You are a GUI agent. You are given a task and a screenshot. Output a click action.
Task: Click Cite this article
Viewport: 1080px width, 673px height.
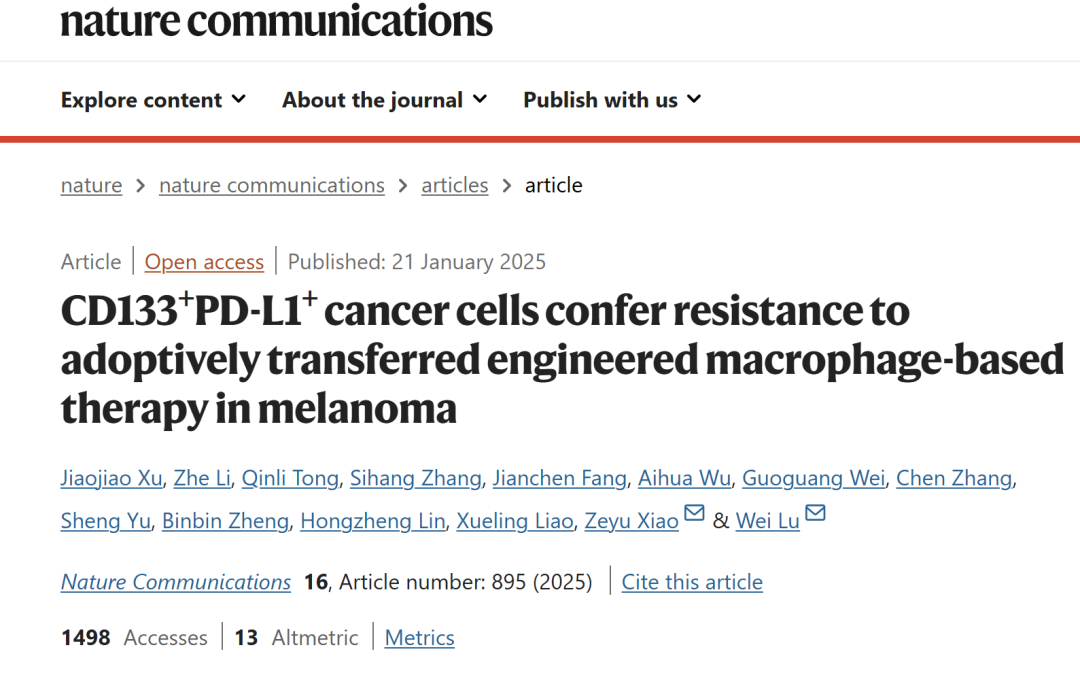(x=692, y=582)
